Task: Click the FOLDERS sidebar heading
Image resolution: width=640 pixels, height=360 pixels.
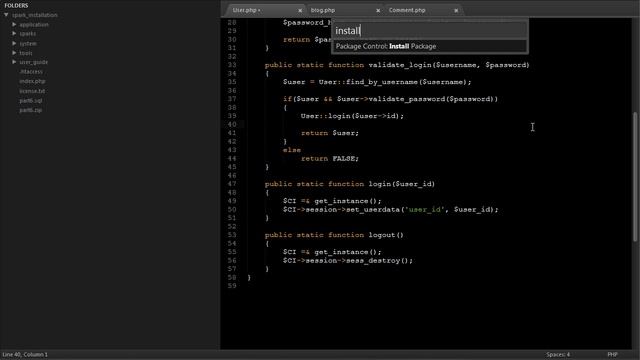Action: point(16,6)
